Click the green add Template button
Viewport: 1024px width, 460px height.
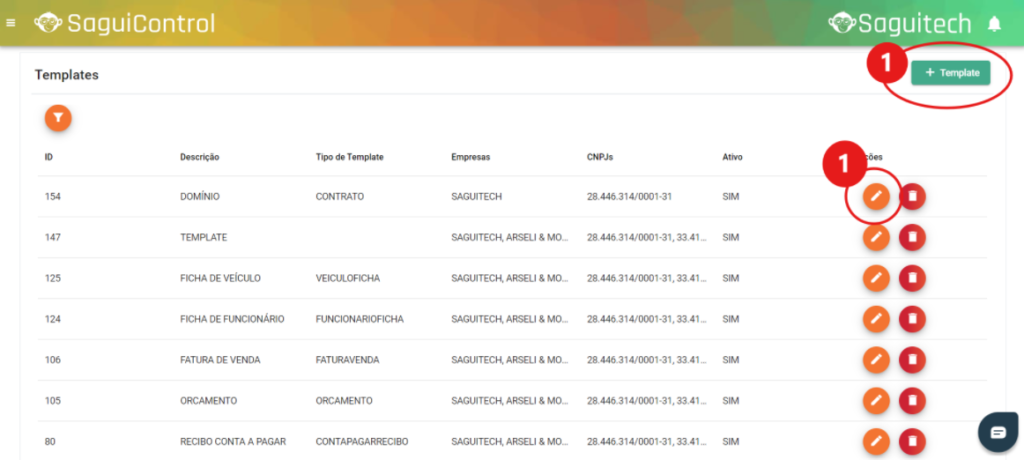click(950, 72)
